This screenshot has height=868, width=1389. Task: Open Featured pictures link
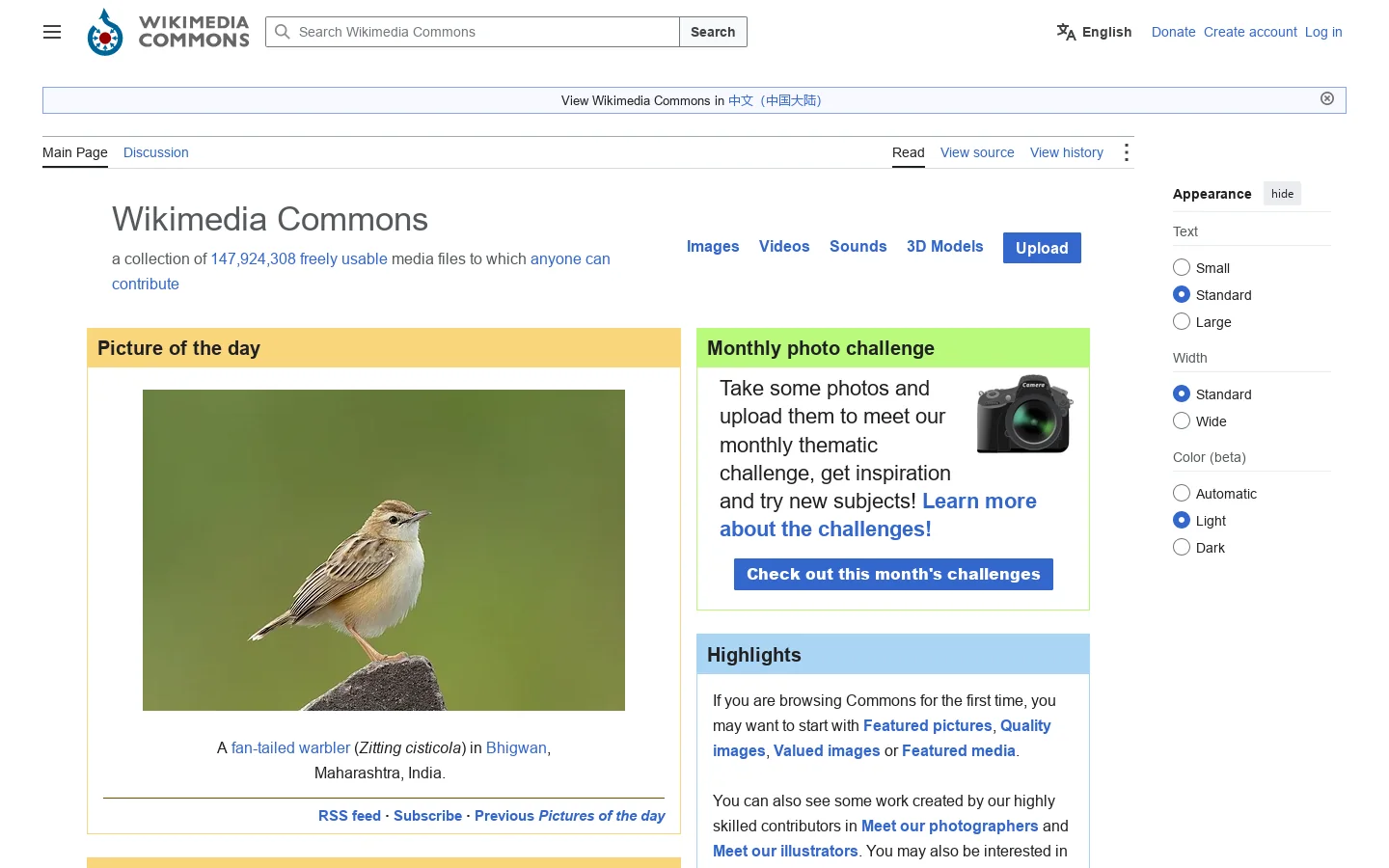928,725
